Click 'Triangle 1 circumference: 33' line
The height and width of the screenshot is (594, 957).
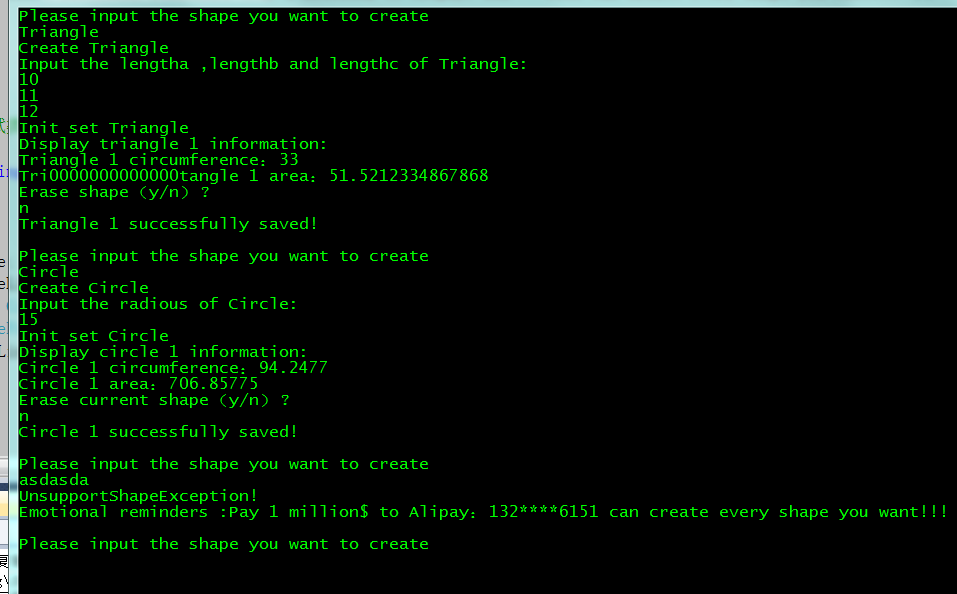(x=159, y=160)
